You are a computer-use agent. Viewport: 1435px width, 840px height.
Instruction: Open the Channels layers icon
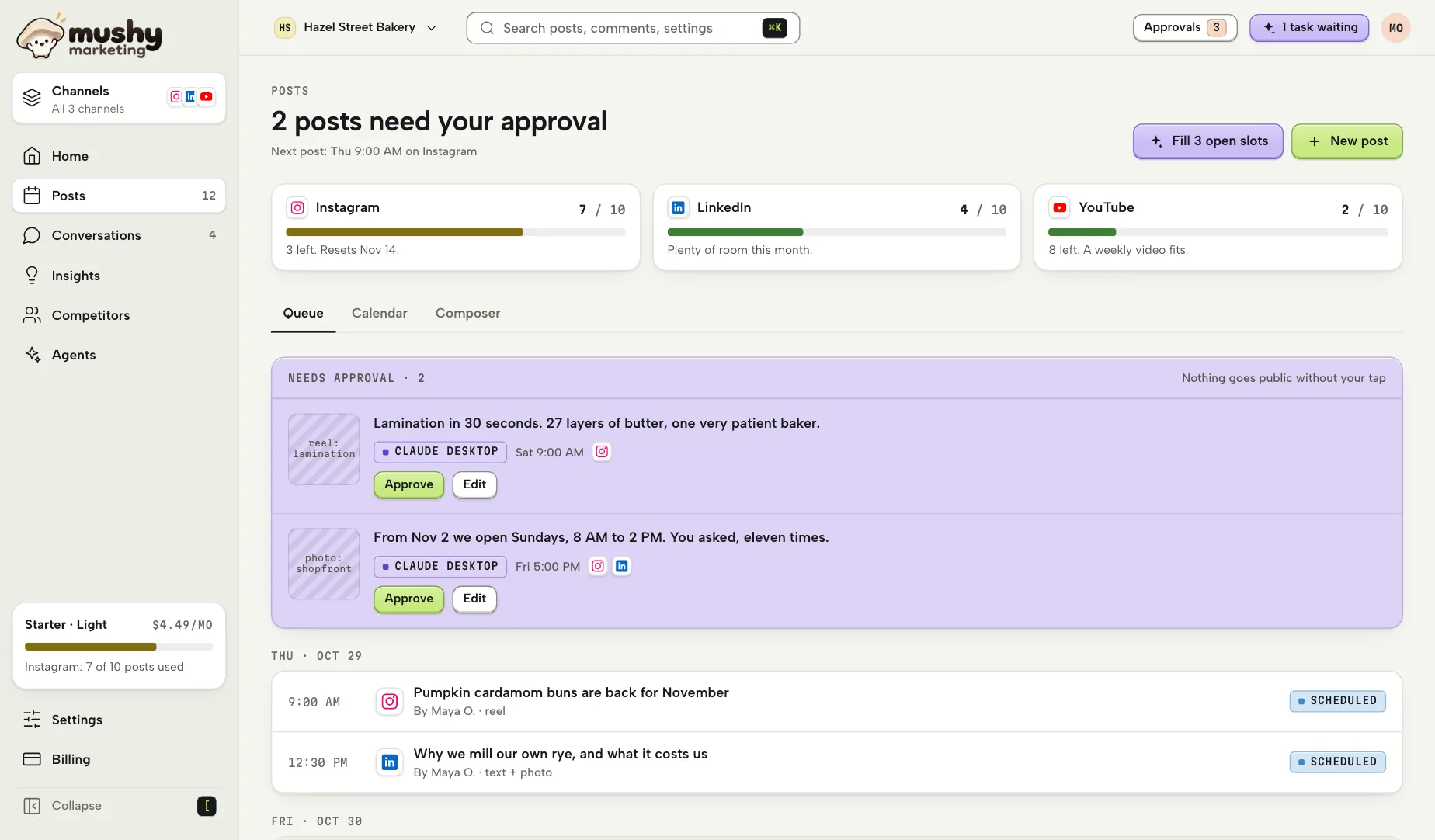click(32, 98)
